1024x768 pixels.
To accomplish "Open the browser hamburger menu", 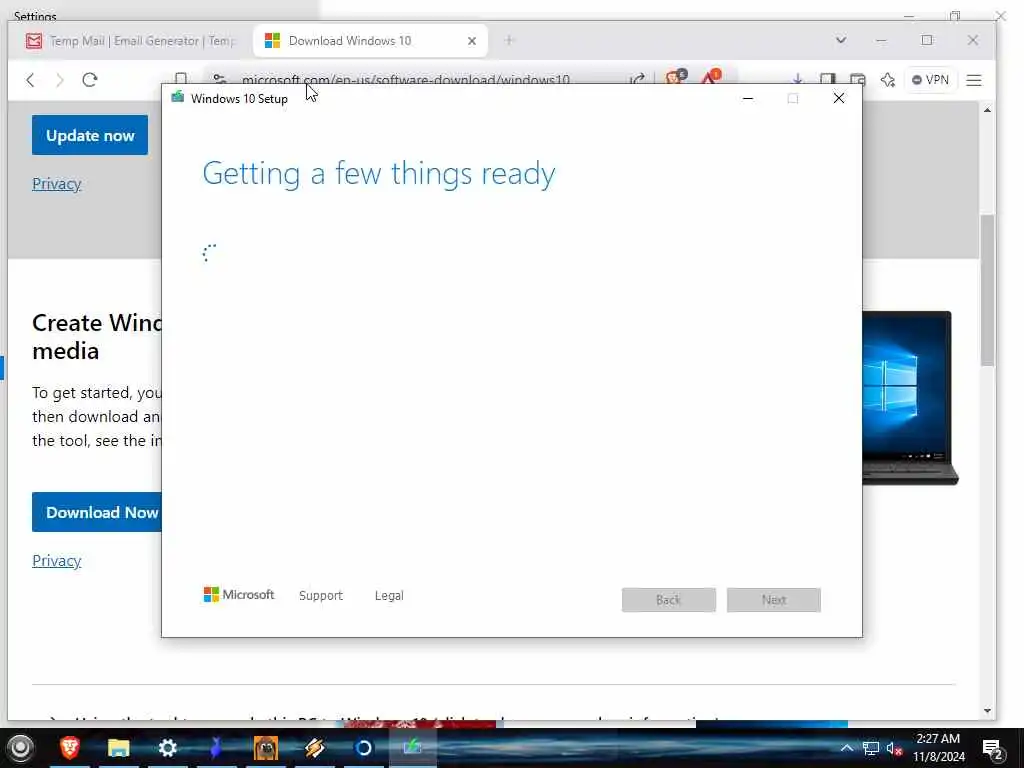I will pyautogui.click(x=974, y=80).
